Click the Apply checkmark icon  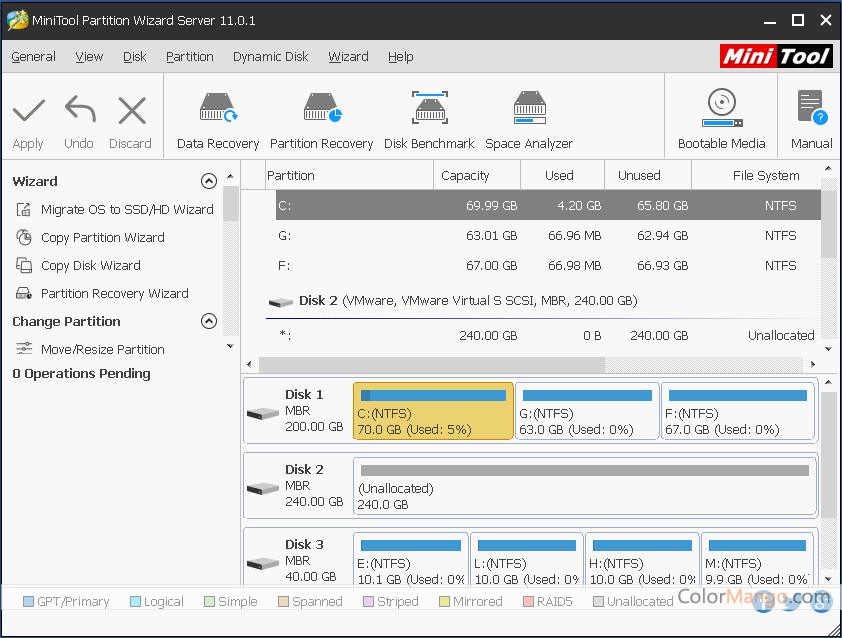(x=28, y=111)
